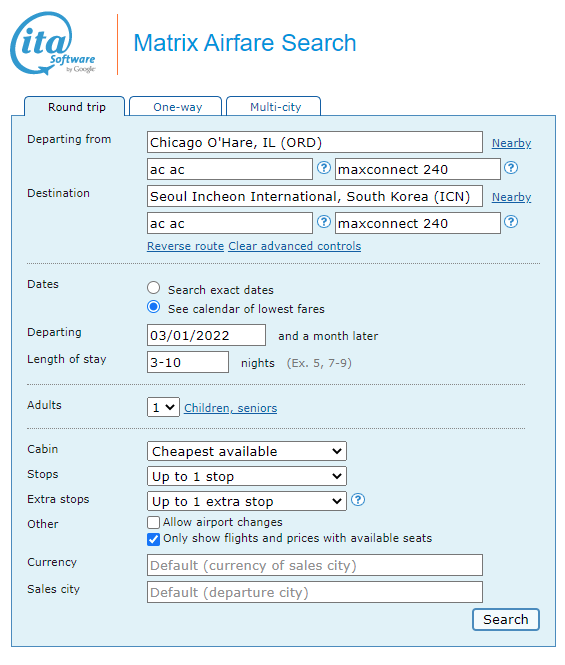
Task: Open the Adults count dropdown
Action: (163, 408)
